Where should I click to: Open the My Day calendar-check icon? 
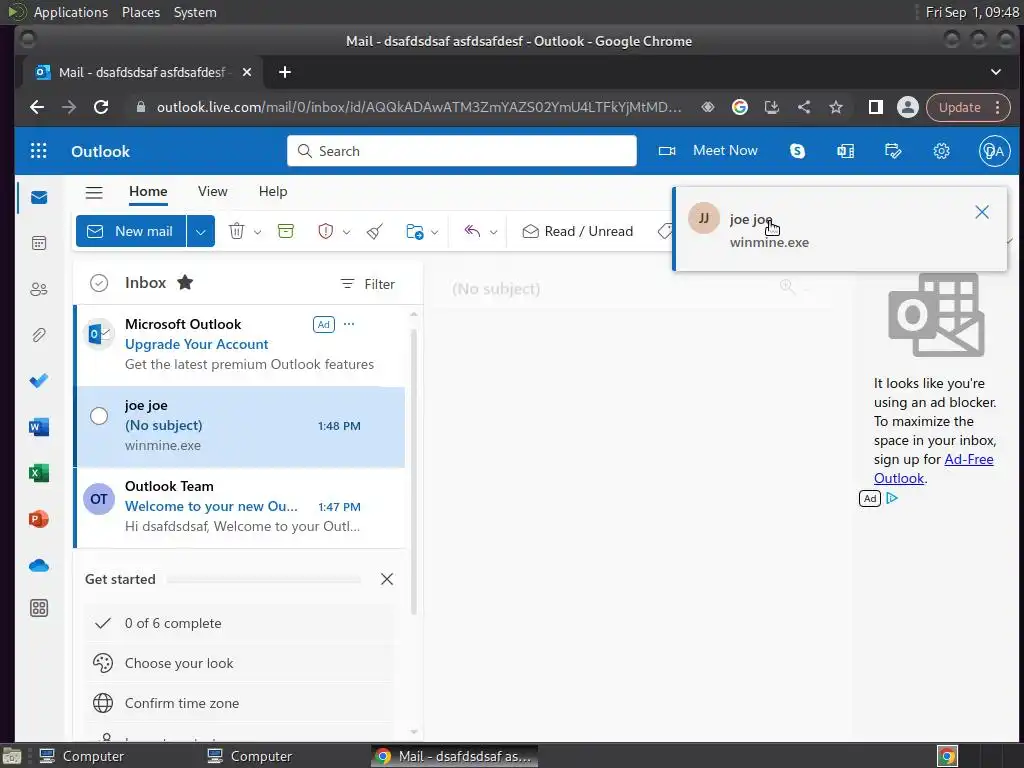point(893,151)
